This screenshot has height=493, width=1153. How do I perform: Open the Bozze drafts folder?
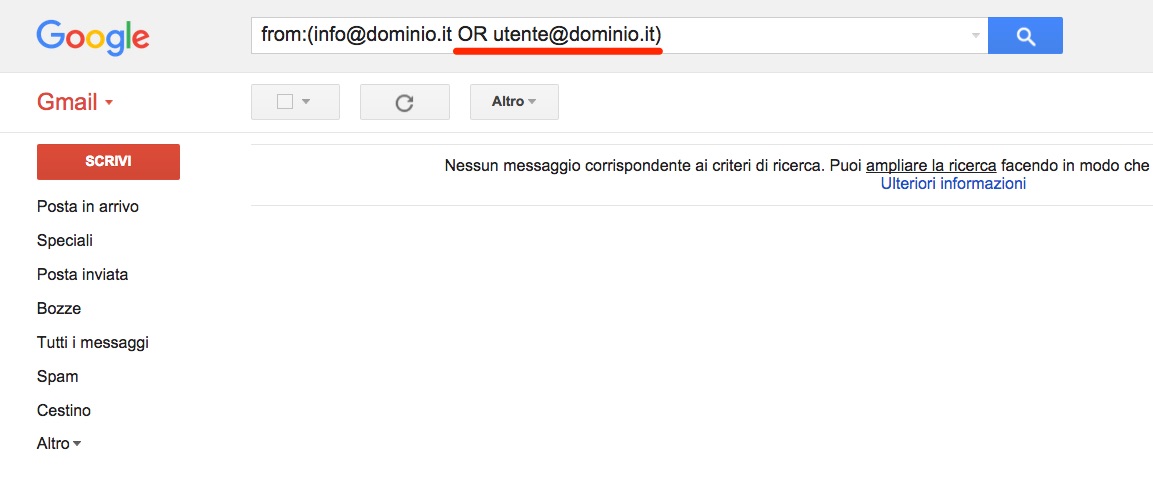(59, 308)
